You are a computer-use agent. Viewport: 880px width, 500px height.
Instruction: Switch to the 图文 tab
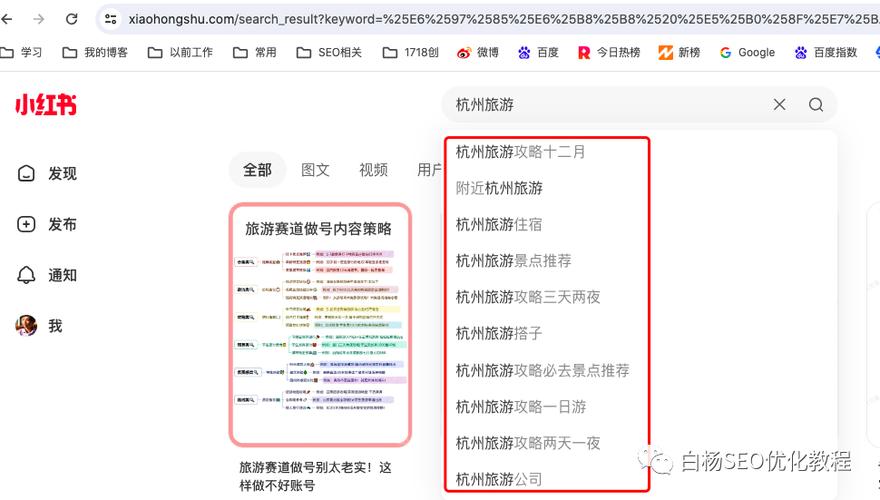[x=315, y=169]
